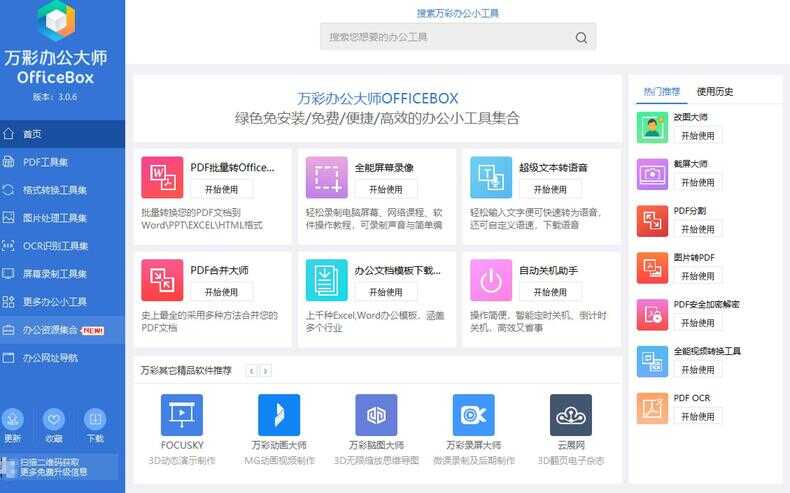790x493 pixels.
Task: Click the 截屏大师 purple camera icon
Action: (x=652, y=174)
